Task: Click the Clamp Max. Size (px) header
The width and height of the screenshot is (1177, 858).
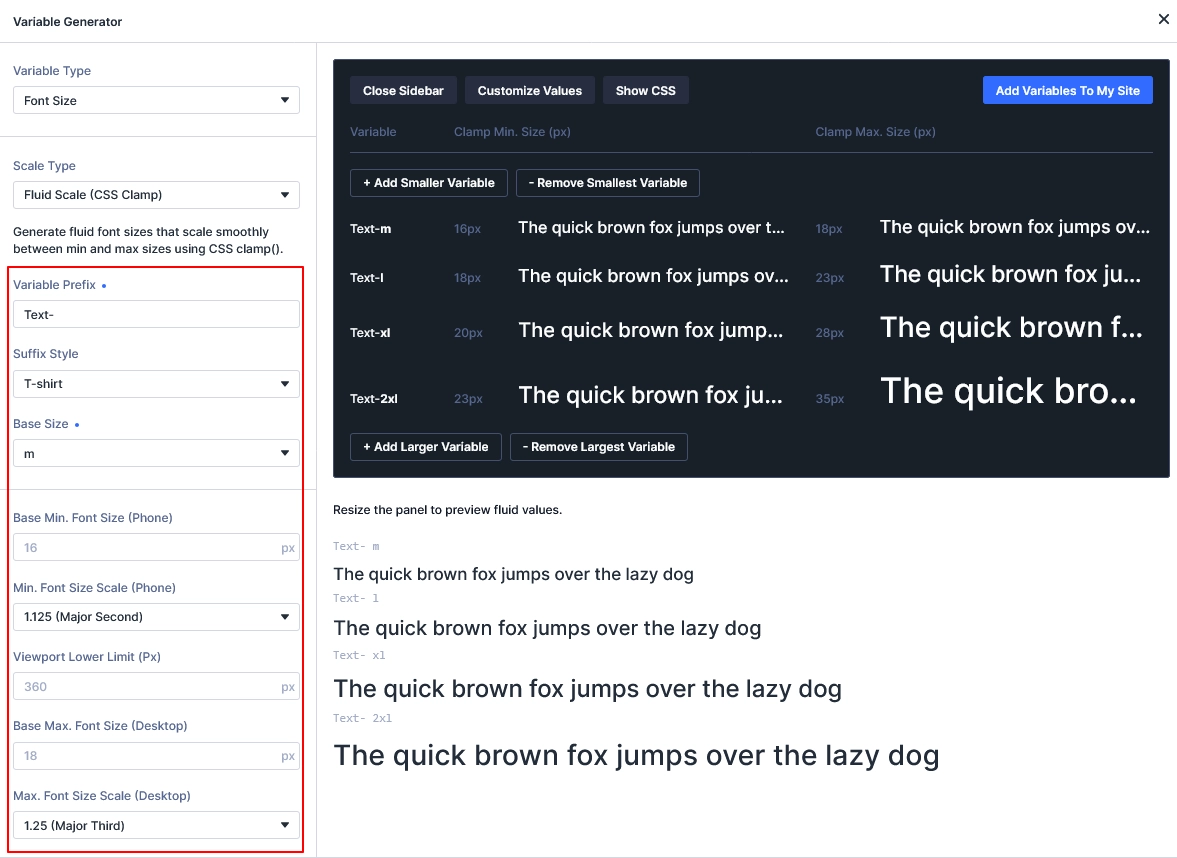Action: 875,132
